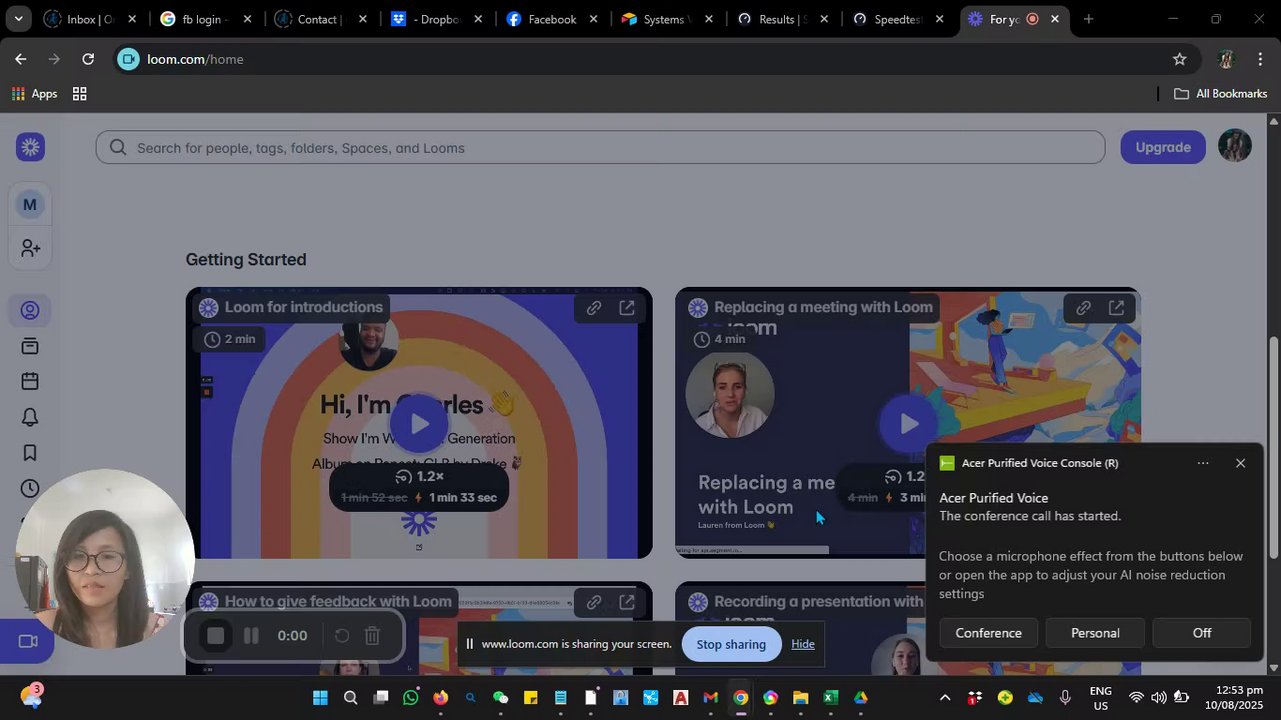Open the For You person icon in sidebar
This screenshot has width=1281, height=720.
30,311
